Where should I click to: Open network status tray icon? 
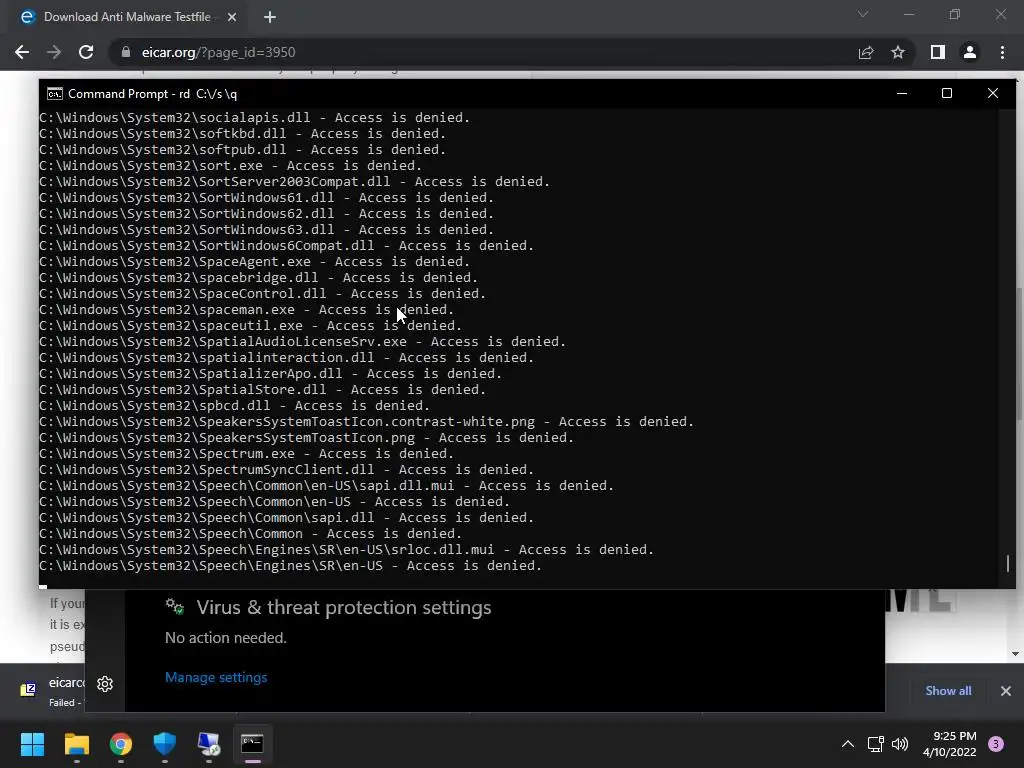click(x=875, y=744)
